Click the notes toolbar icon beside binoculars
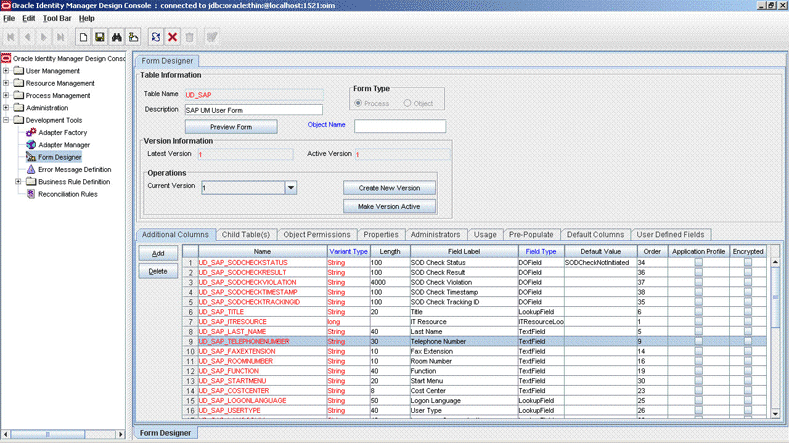This screenshot has width=789, height=443. pos(133,37)
